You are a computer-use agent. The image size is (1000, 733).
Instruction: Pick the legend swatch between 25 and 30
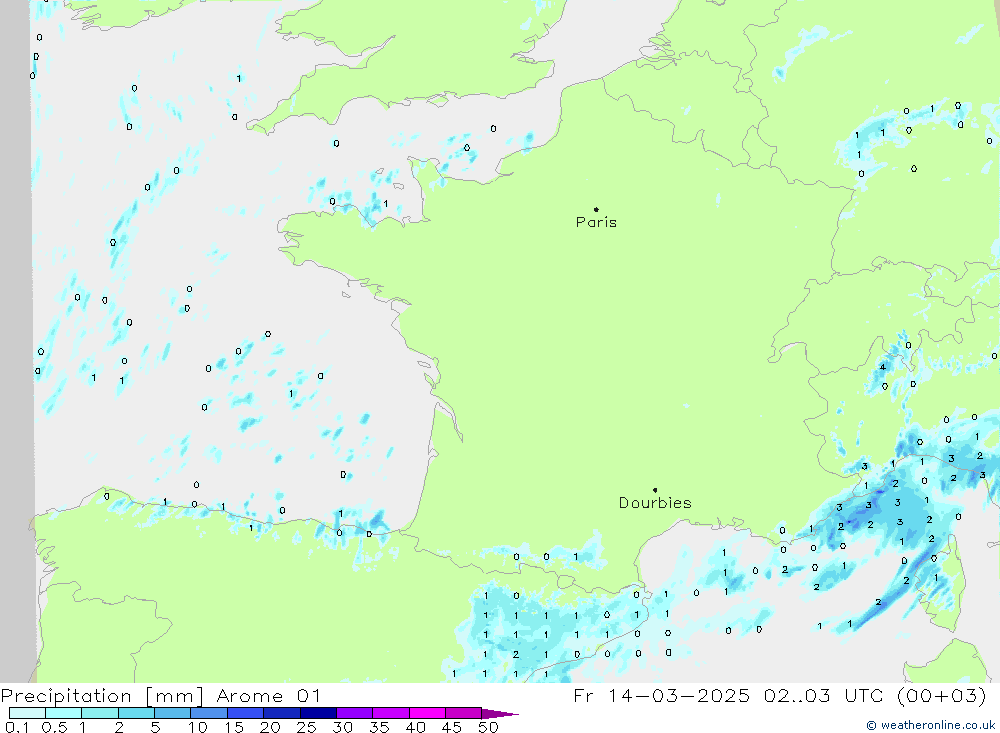318,713
